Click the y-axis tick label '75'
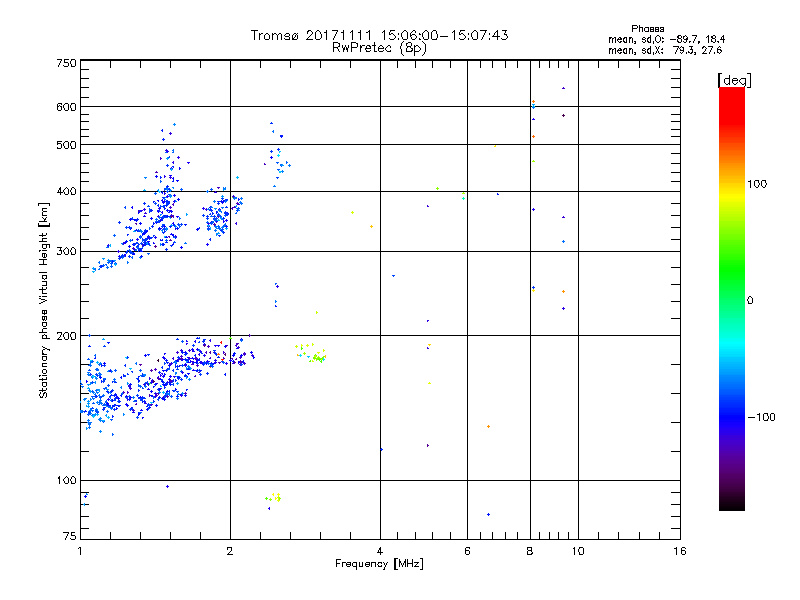800x600 pixels. (70, 536)
